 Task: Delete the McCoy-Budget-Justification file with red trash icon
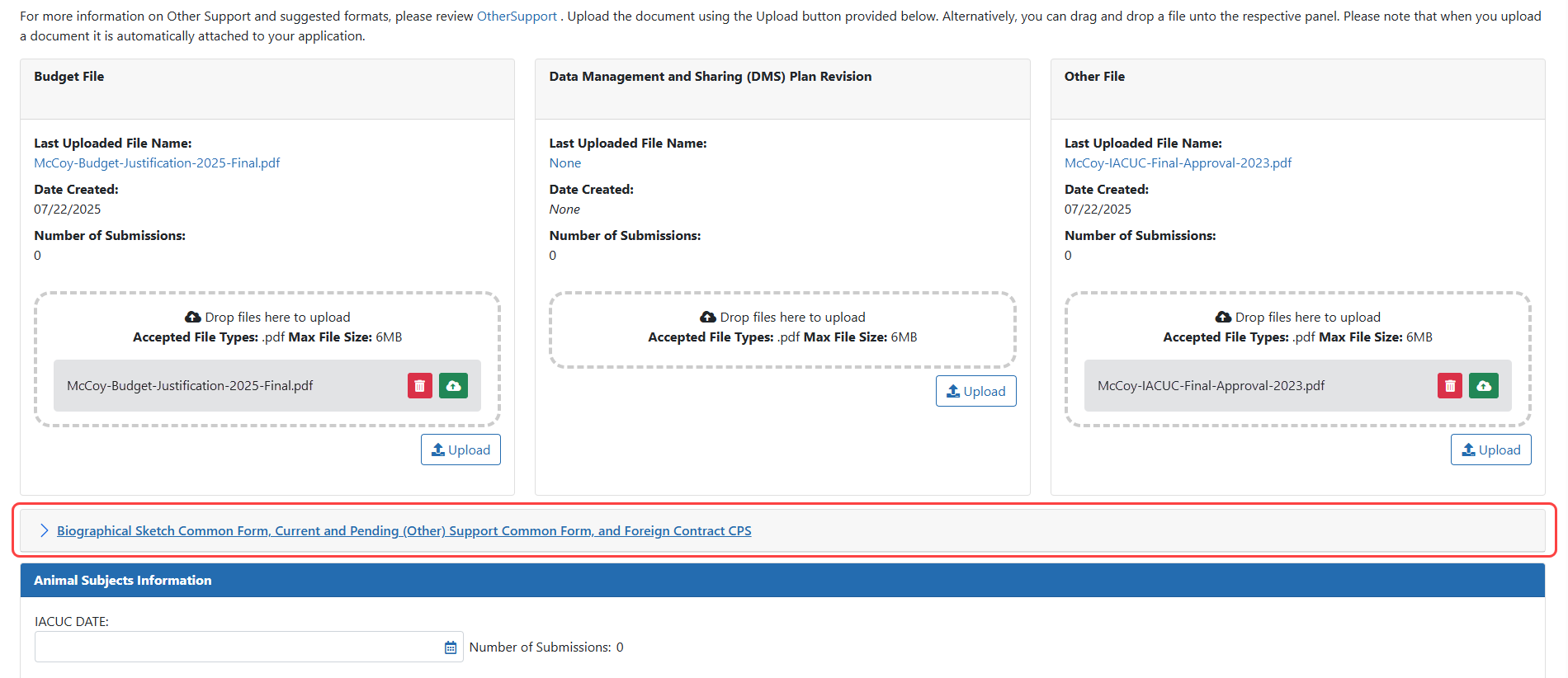click(x=419, y=386)
